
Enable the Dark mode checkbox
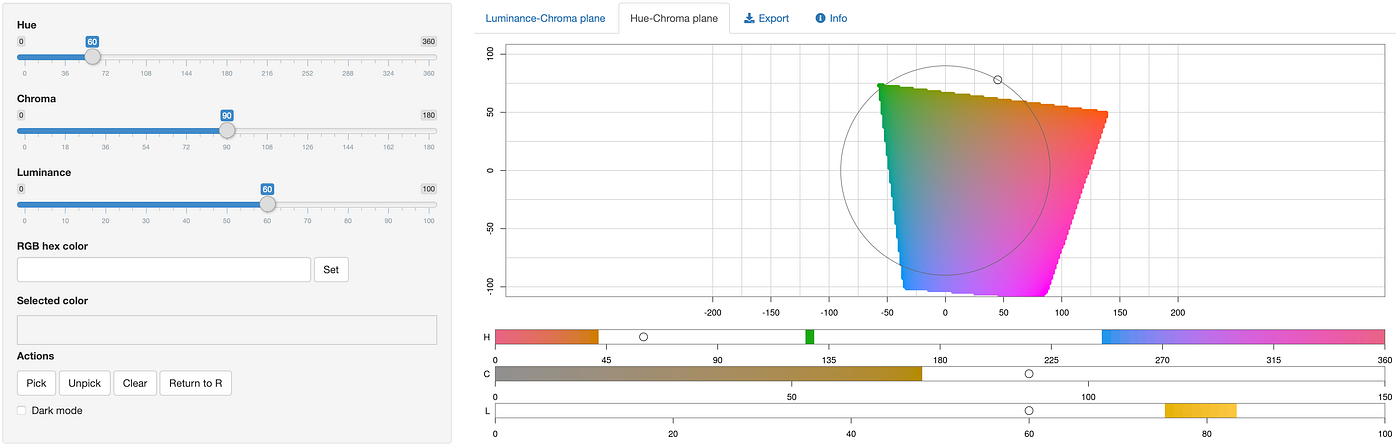(22, 410)
